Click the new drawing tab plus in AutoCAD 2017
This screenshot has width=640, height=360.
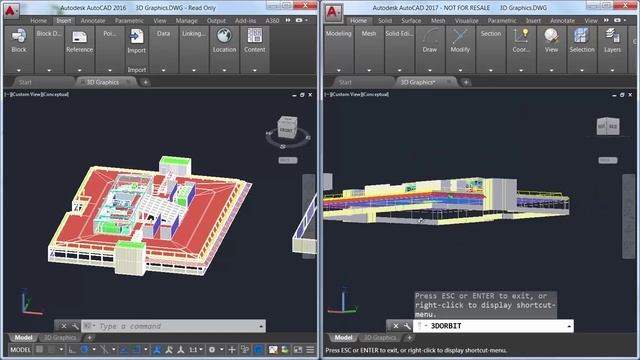[x=466, y=82]
